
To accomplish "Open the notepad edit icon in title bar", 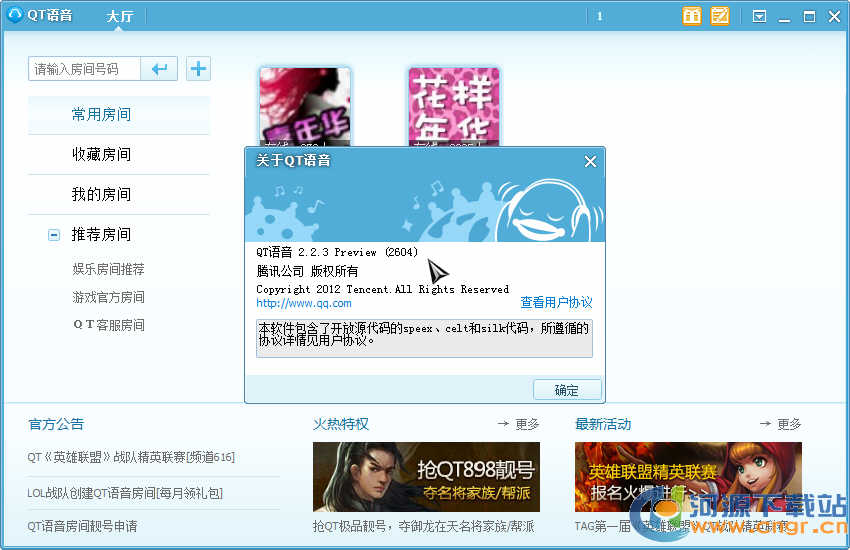I will tap(719, 16).
